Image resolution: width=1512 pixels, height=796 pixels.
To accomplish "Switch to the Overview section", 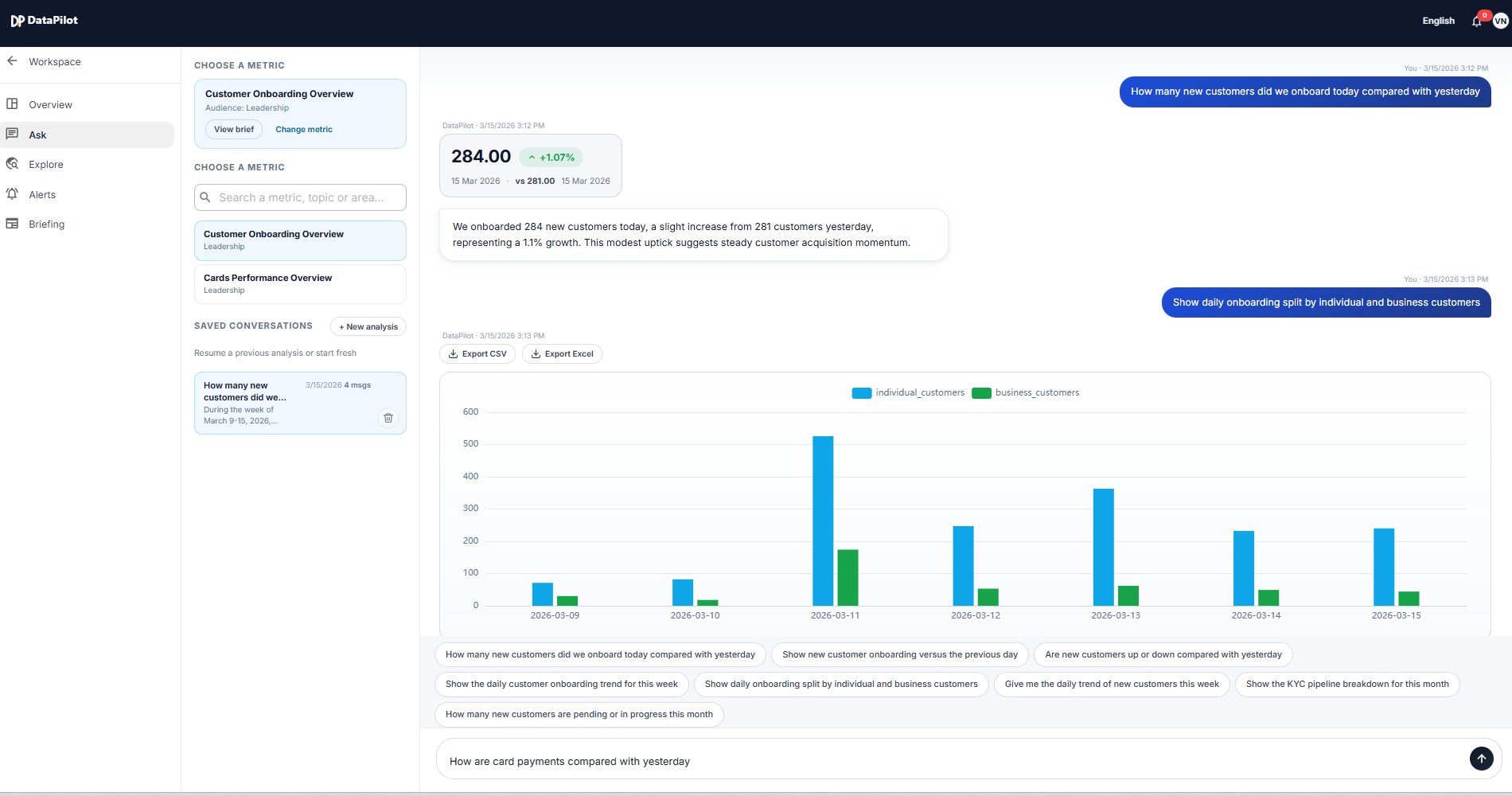I will 50,104.
